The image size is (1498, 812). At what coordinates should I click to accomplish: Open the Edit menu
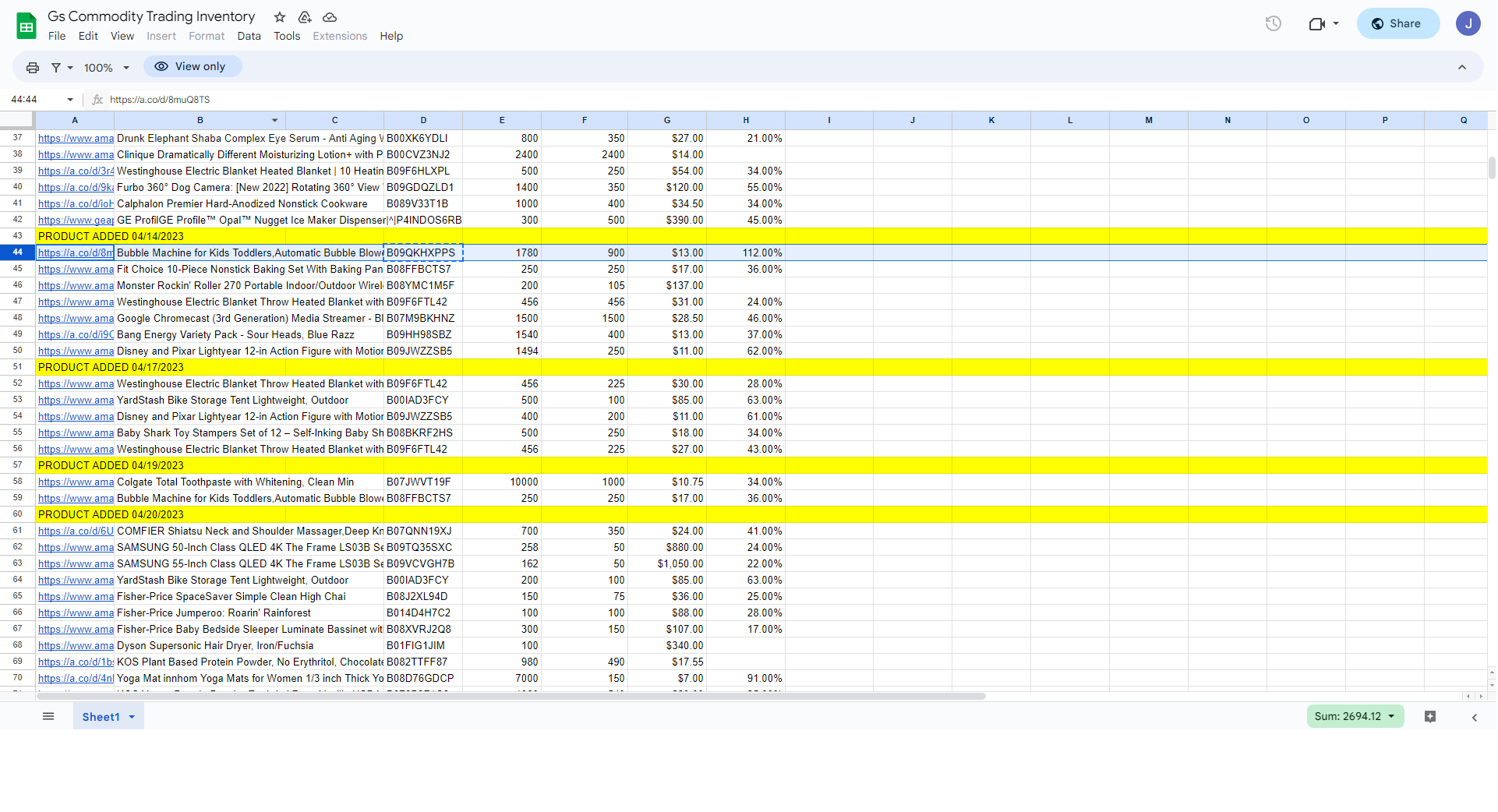tap(88, 36)
